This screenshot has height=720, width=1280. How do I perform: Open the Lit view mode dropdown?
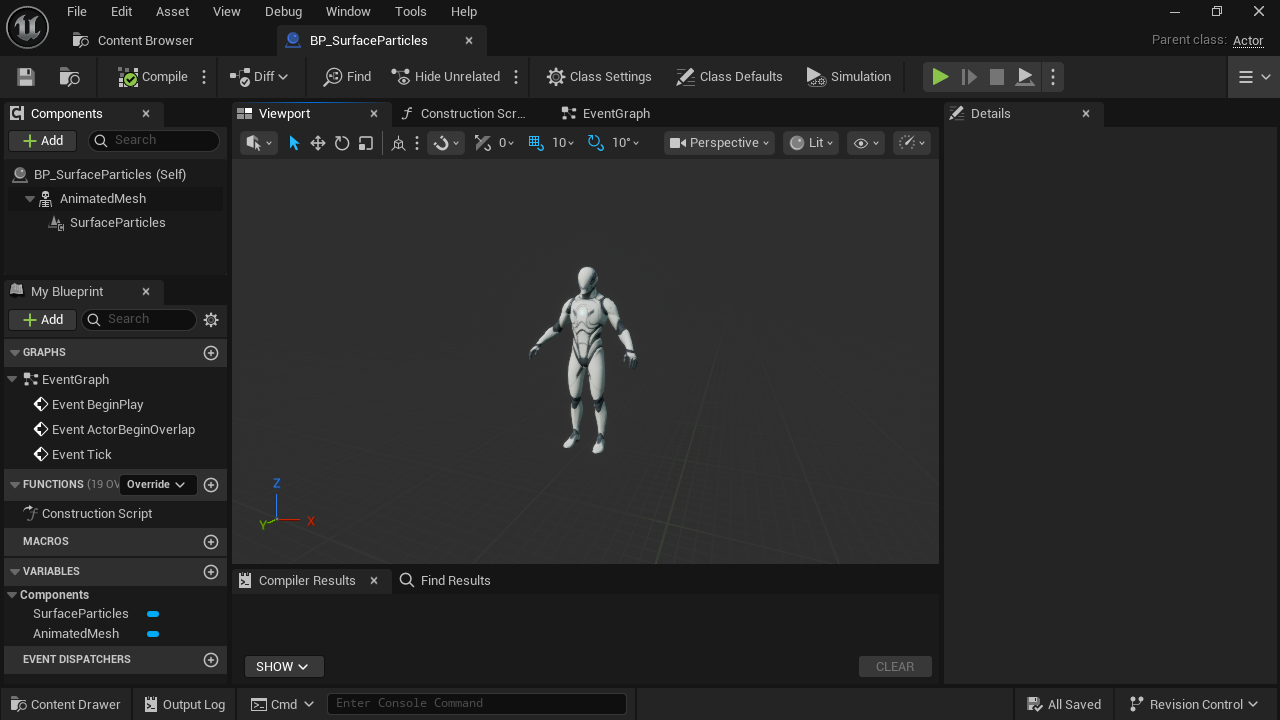(x=811, y=143)
